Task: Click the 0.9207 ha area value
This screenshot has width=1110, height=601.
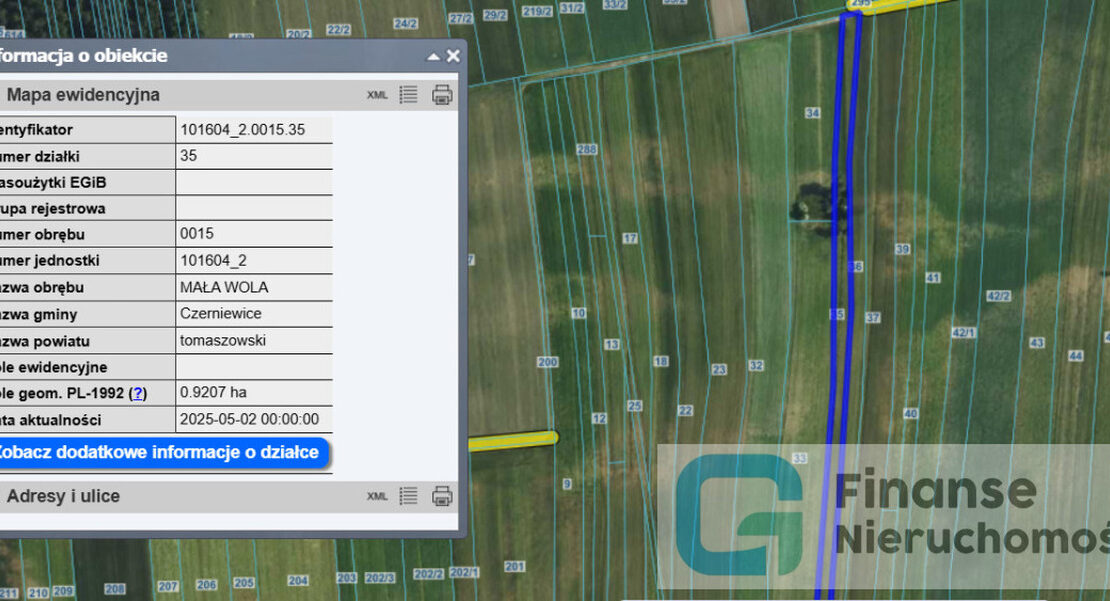Action: [213, 394]
